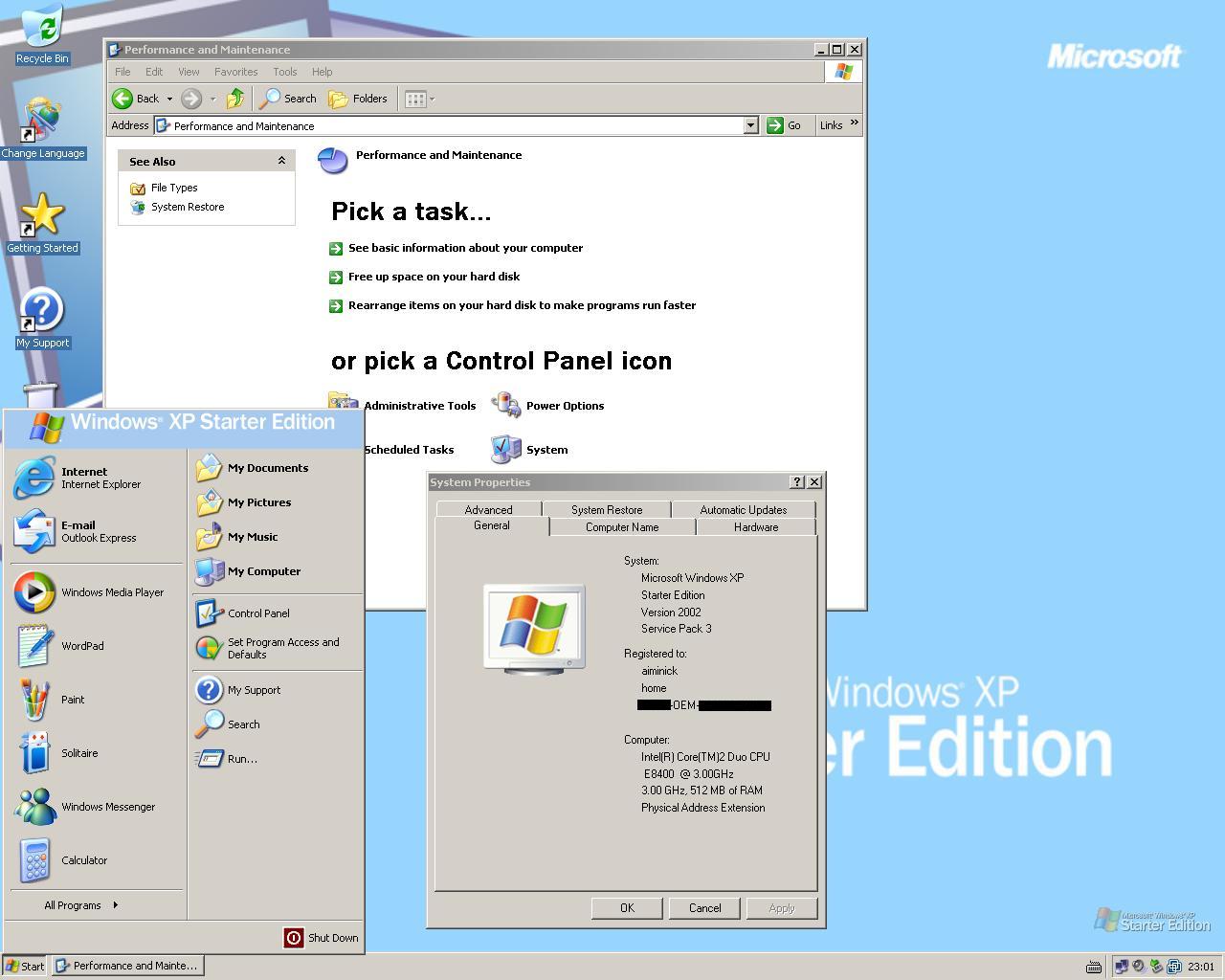Click the system tray clock
Screen dimensions: 1225x980
coord(1201,967)
